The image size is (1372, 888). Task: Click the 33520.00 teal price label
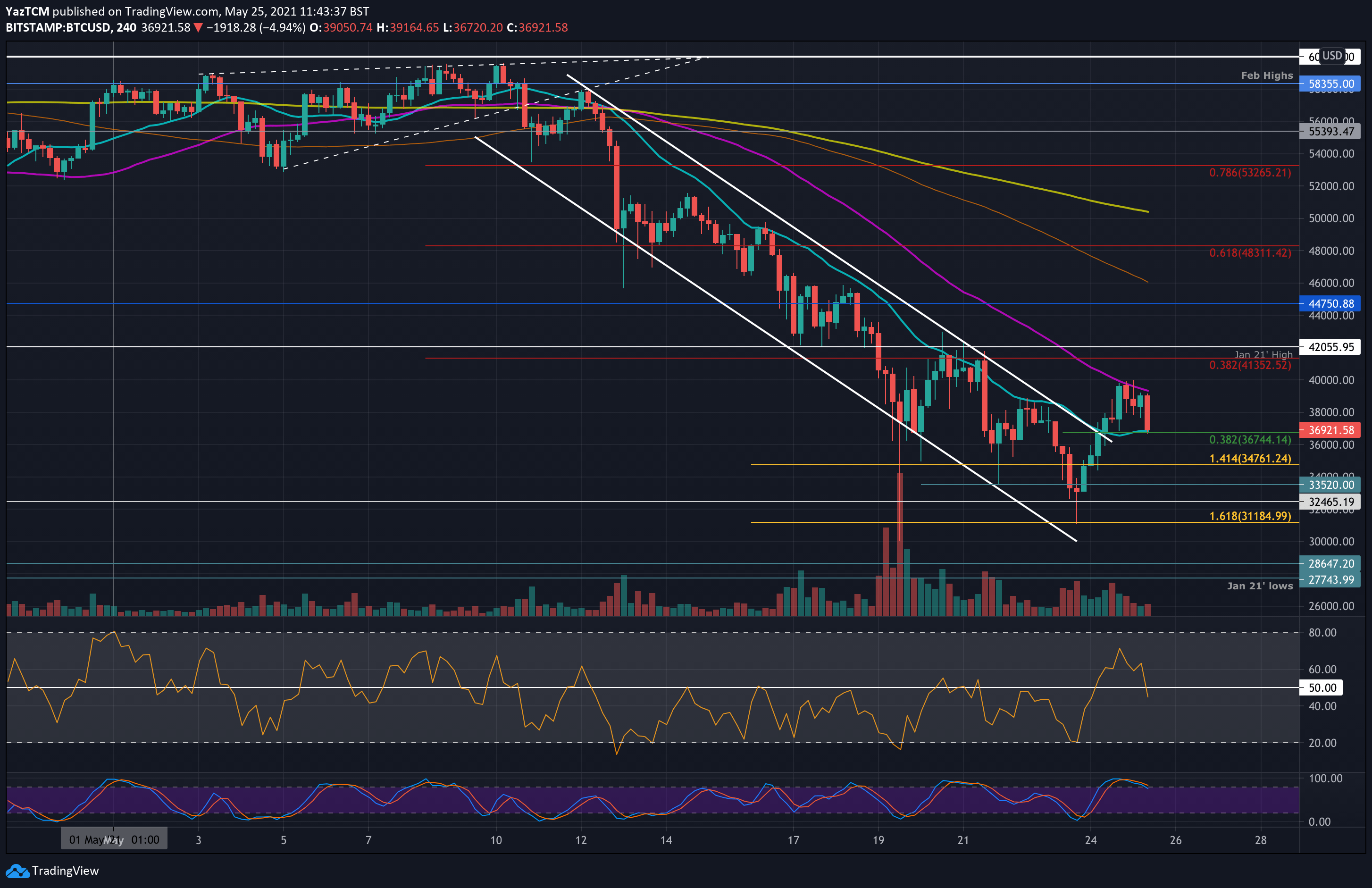click(1330, 485)
